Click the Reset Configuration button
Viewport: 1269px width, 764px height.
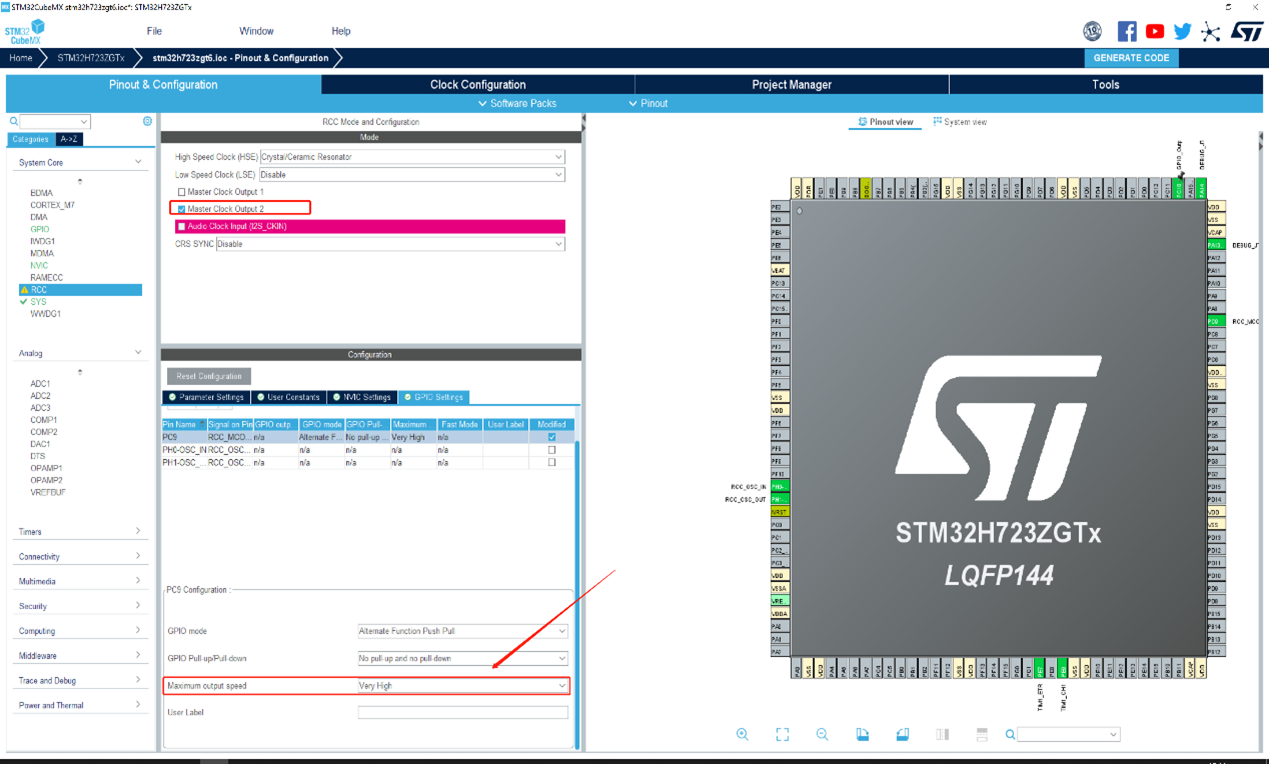coord(209,376)
